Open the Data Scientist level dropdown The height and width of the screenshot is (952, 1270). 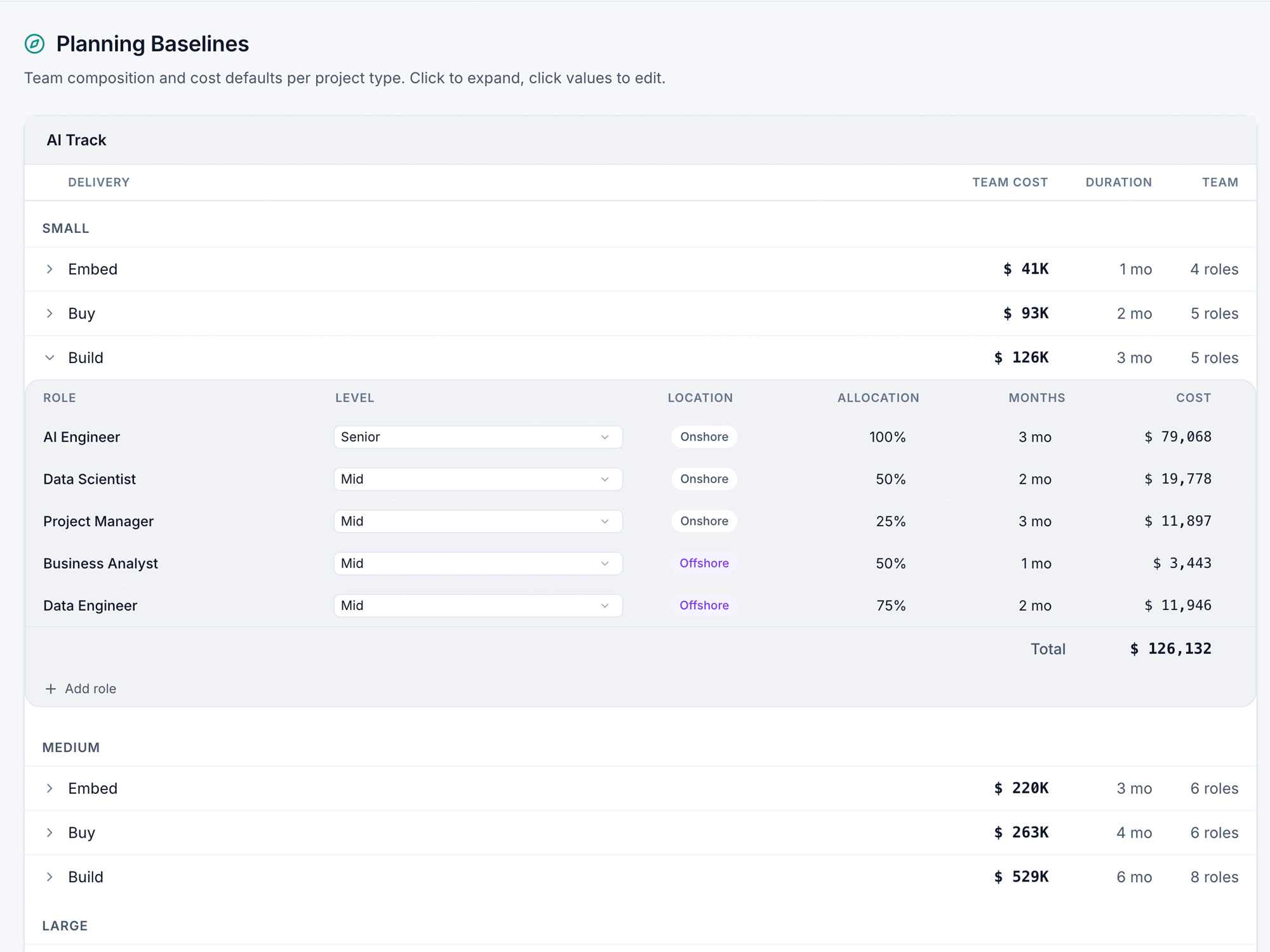point(478,479)
